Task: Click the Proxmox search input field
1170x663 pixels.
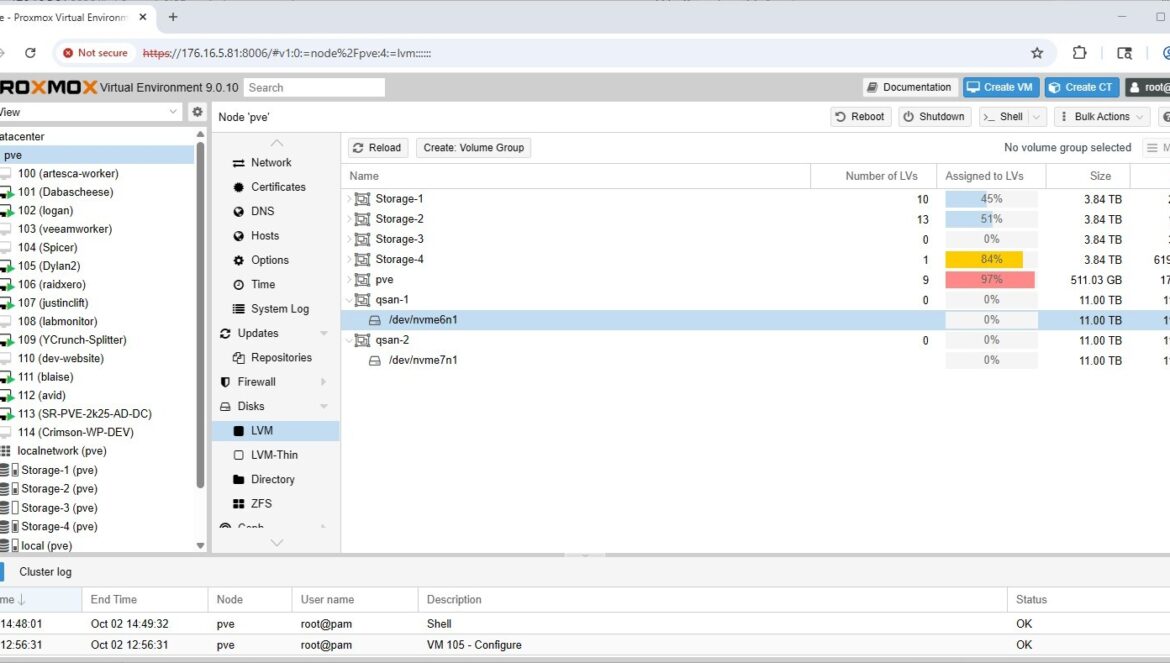Action: (x=314, y=88)
